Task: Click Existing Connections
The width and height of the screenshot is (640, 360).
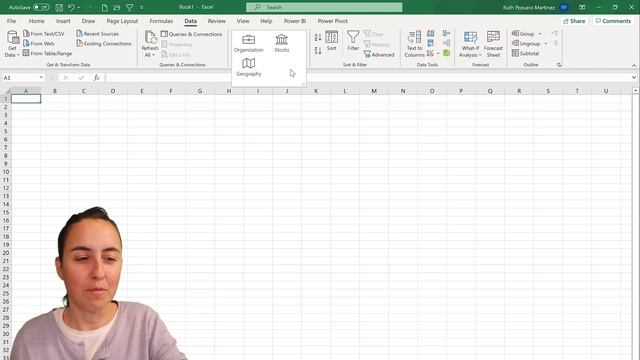Action: tap(104, 43)
